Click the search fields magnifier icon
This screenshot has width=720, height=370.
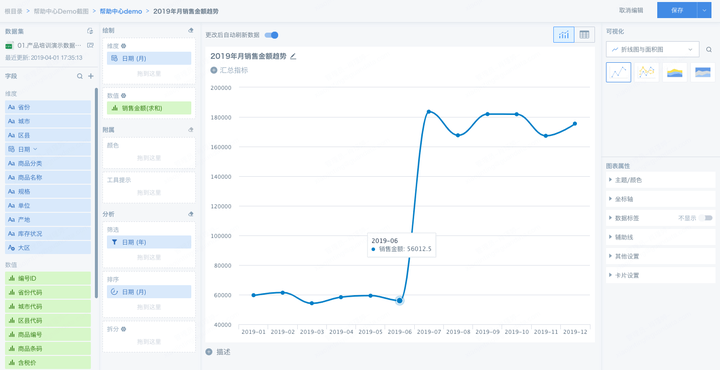click(x=80, y=76)
